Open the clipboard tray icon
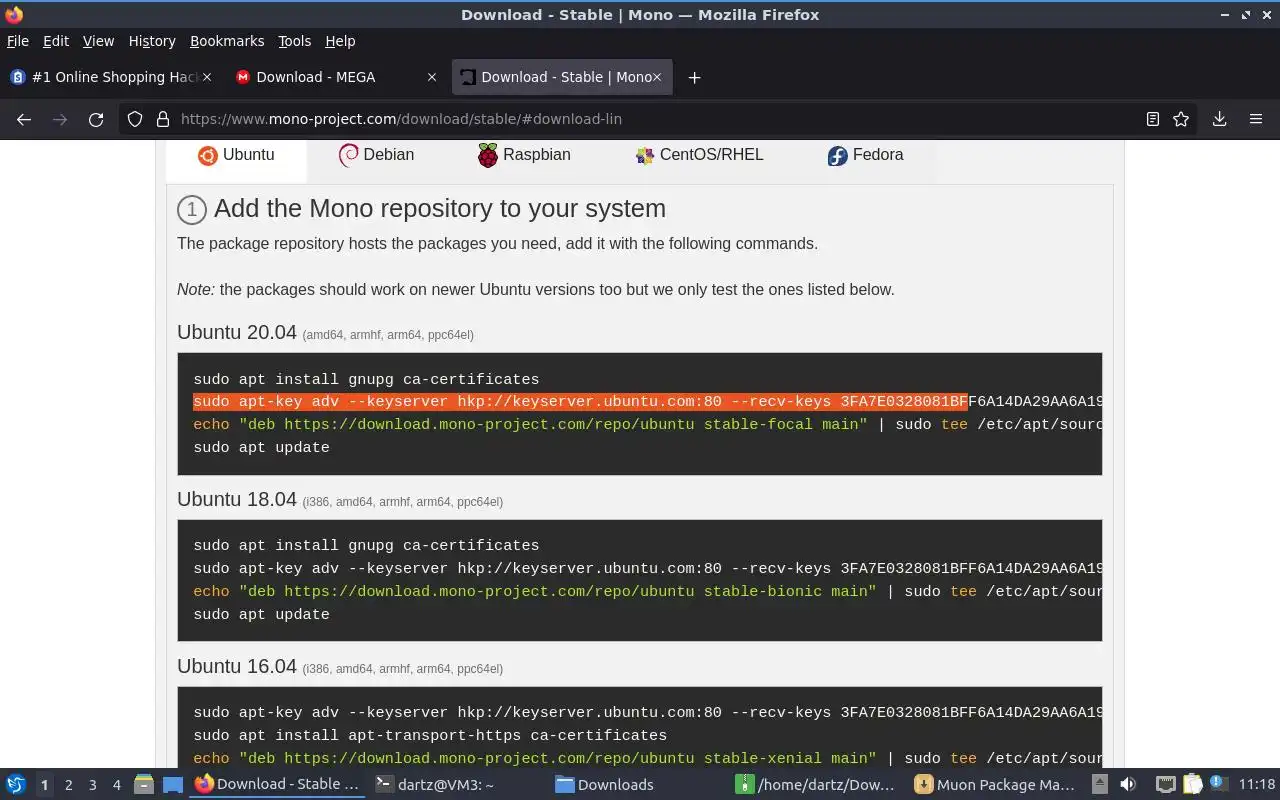 1192,785
